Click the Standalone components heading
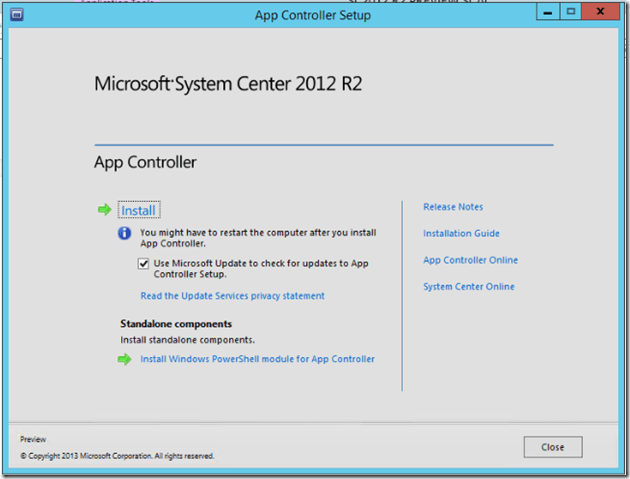This screenshot has width=630, height=479. pos(176,324)
